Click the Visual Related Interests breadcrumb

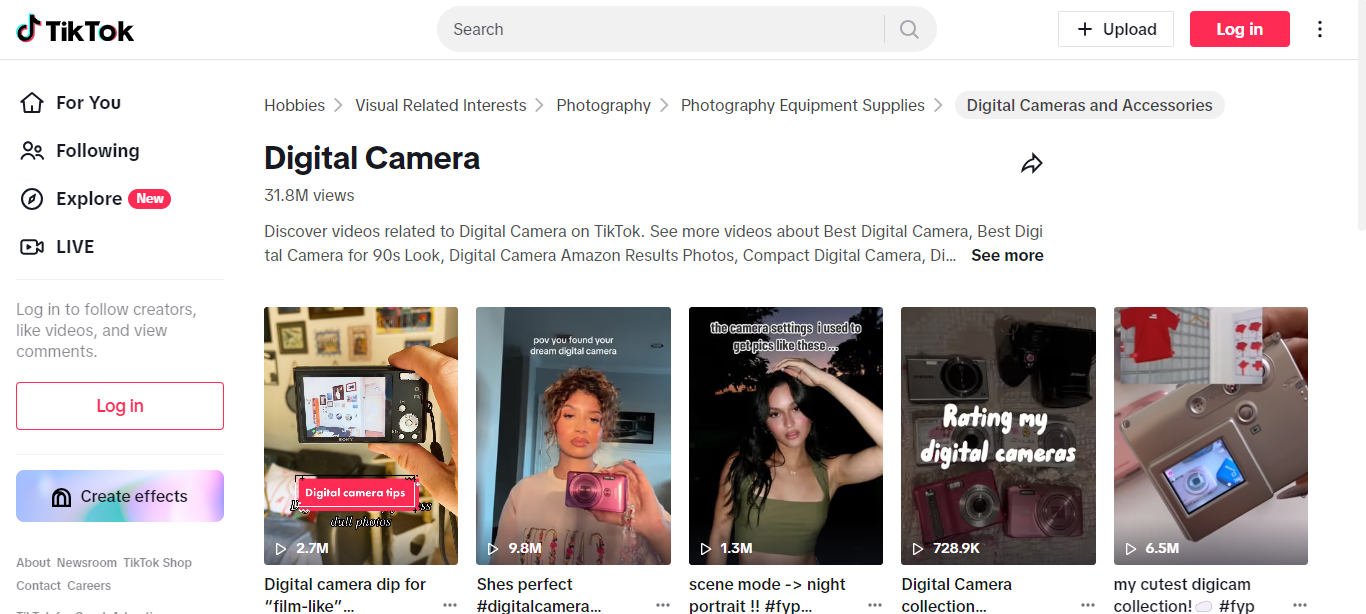pyautogui.click(x=440, y=105)
